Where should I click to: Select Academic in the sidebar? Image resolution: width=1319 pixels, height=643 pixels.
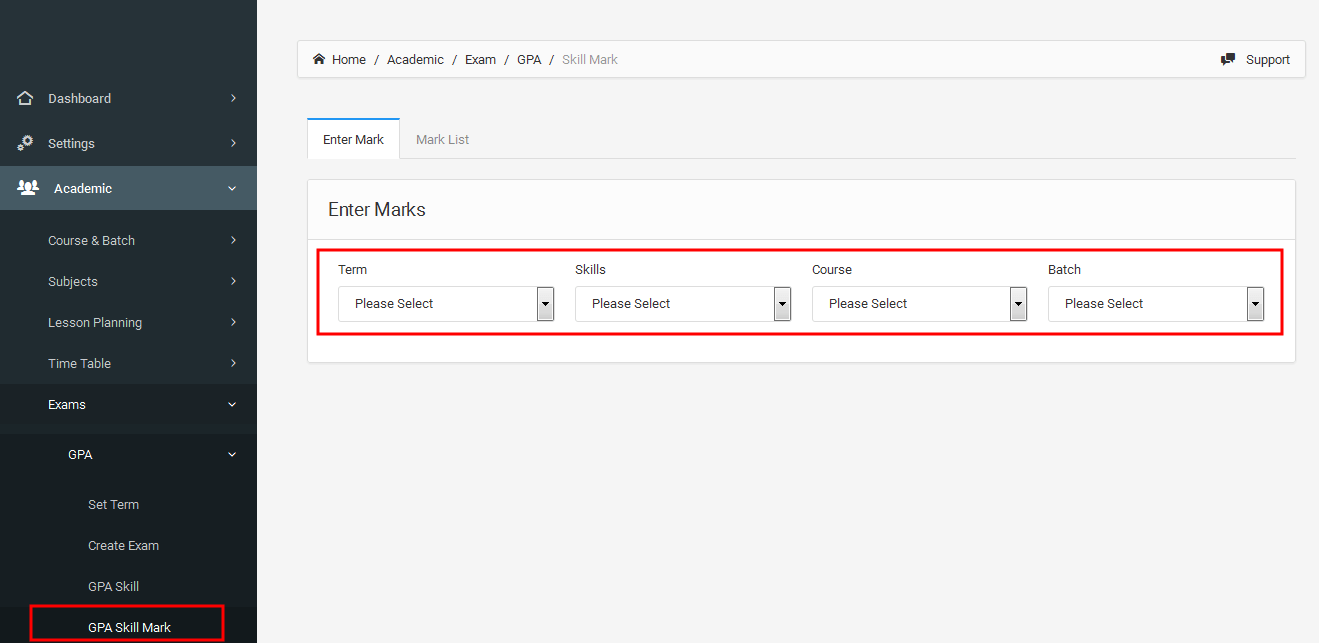tap(83, 188)
